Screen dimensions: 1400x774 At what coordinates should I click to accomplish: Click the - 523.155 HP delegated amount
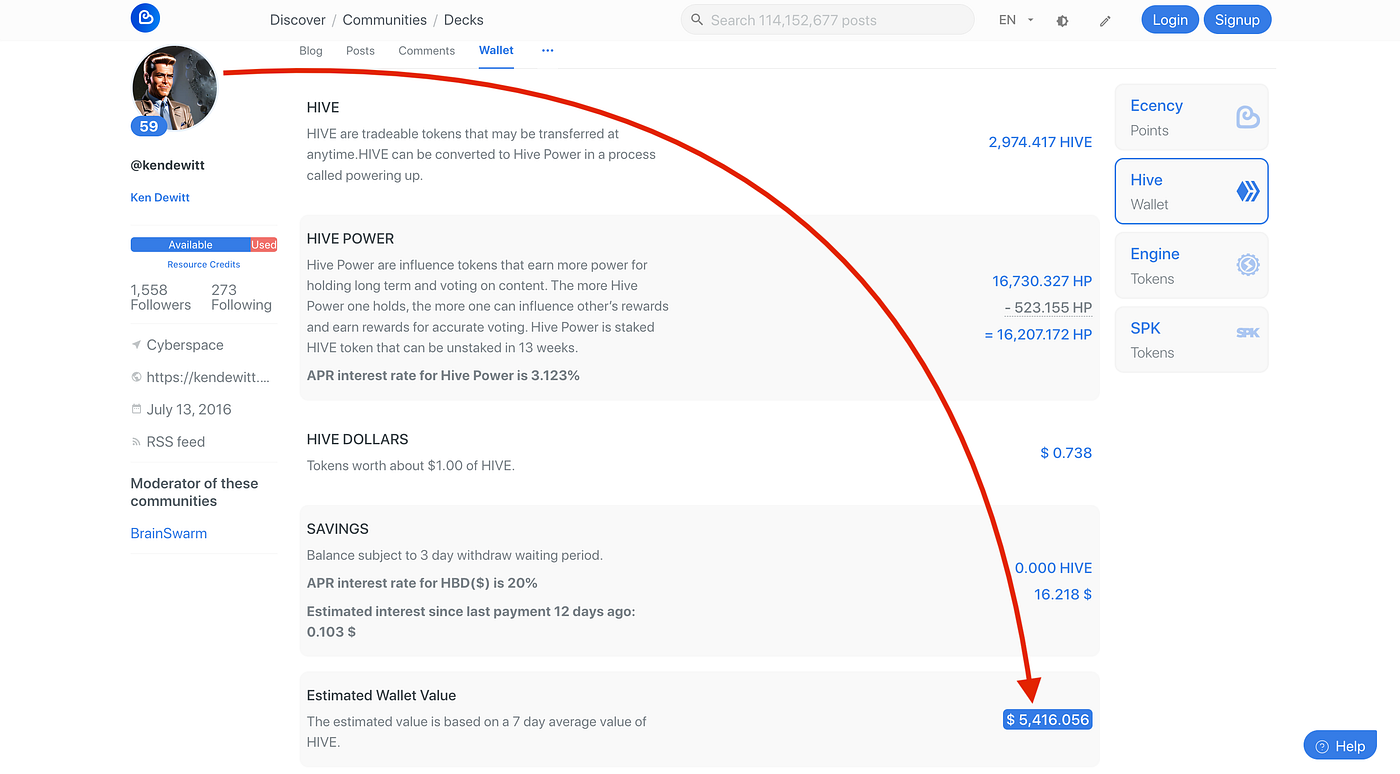point(1048,308)
